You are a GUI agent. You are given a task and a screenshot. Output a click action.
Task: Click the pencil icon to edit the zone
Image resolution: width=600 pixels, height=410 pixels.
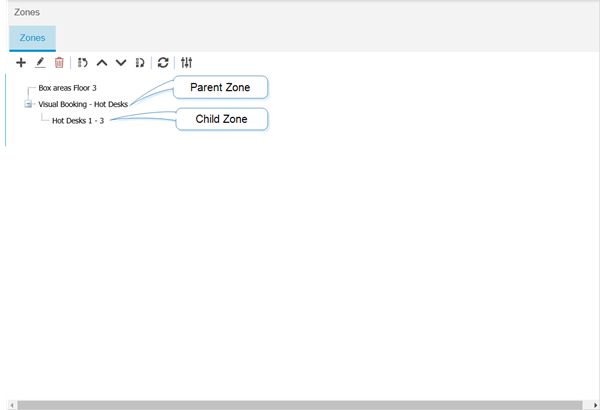(40, 63)
